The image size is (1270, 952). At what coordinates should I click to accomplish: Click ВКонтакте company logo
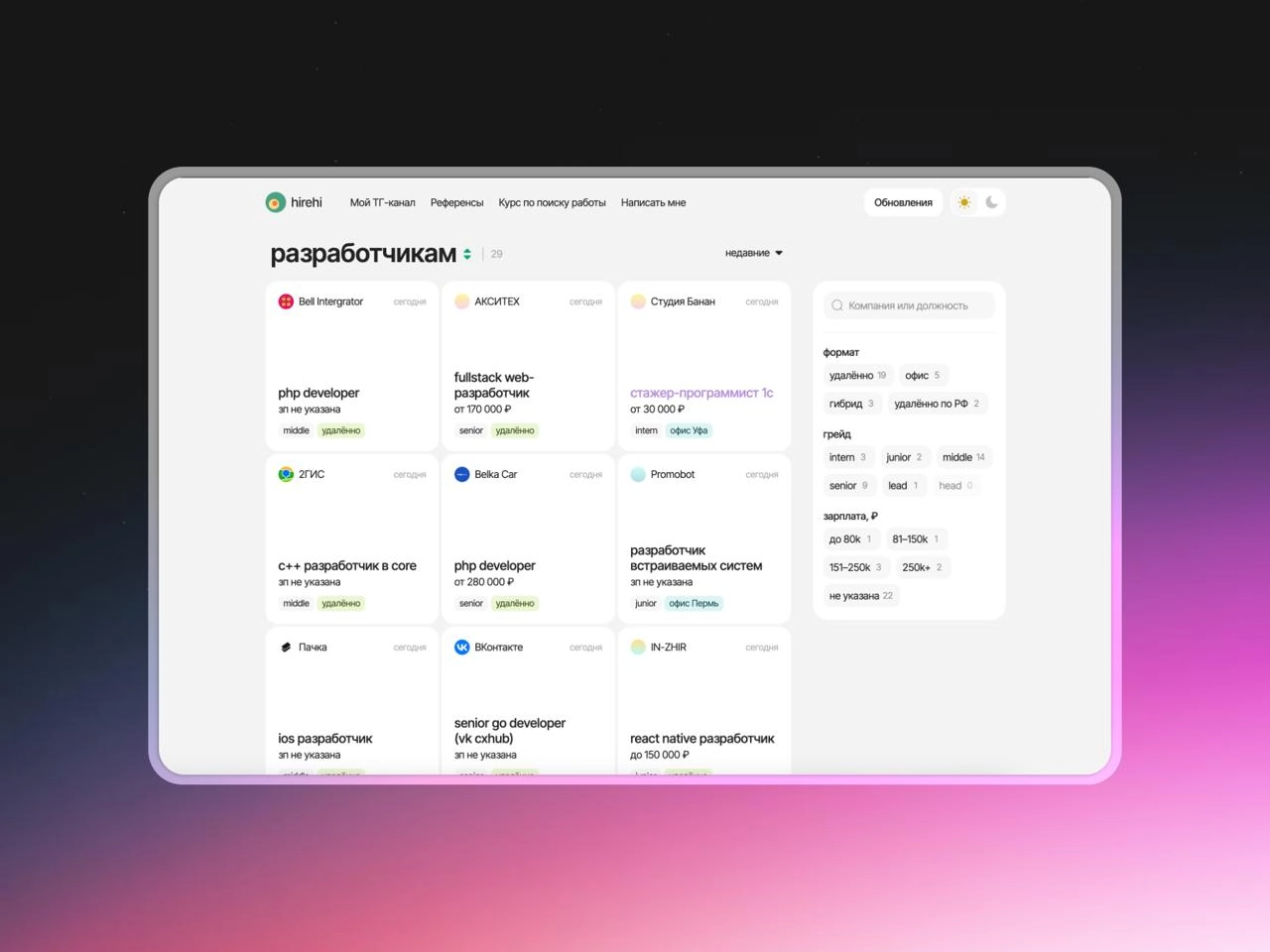(x=461, y=647)
